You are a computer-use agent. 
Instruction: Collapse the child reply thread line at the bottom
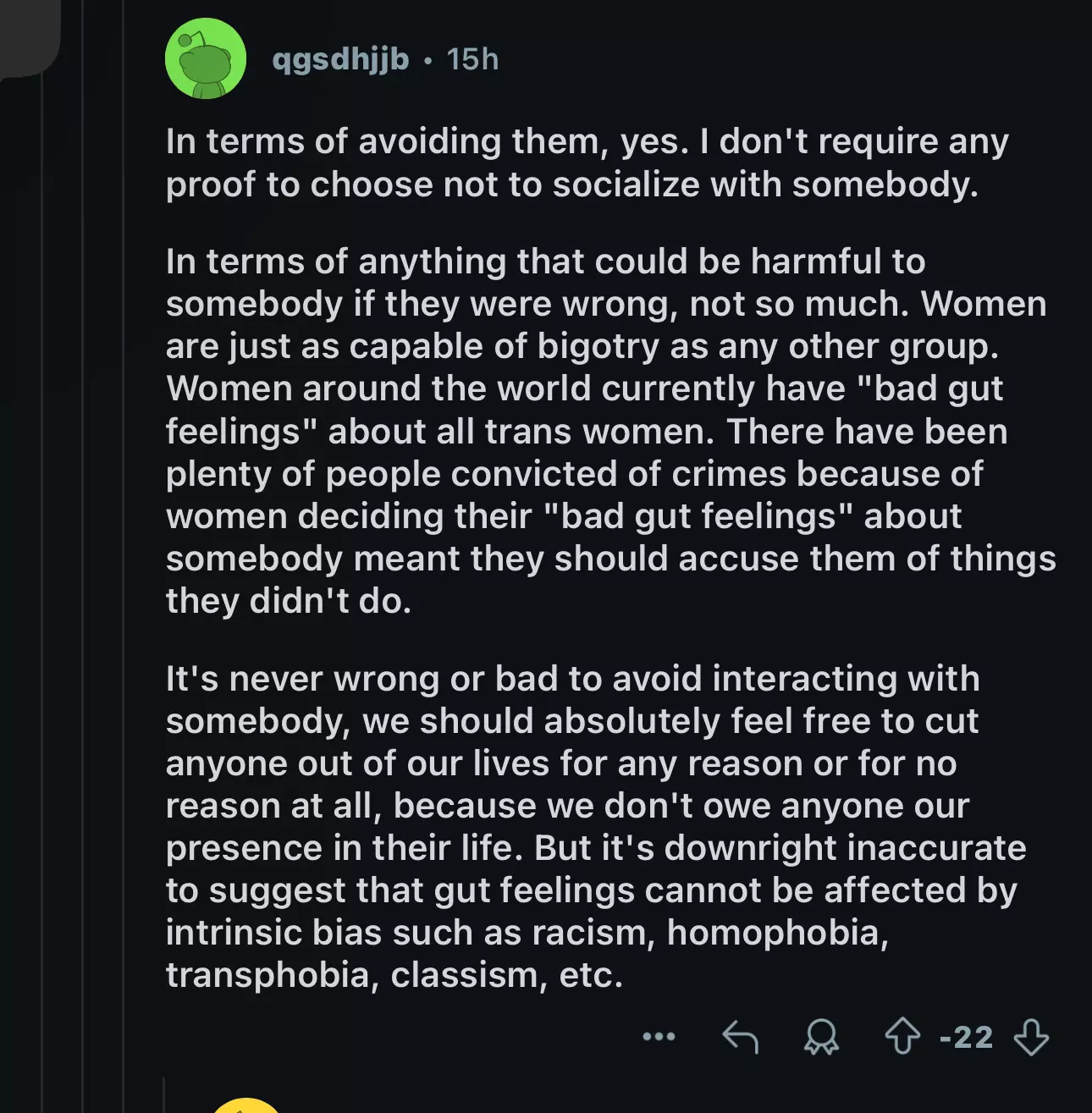[x=164, y=1095]
